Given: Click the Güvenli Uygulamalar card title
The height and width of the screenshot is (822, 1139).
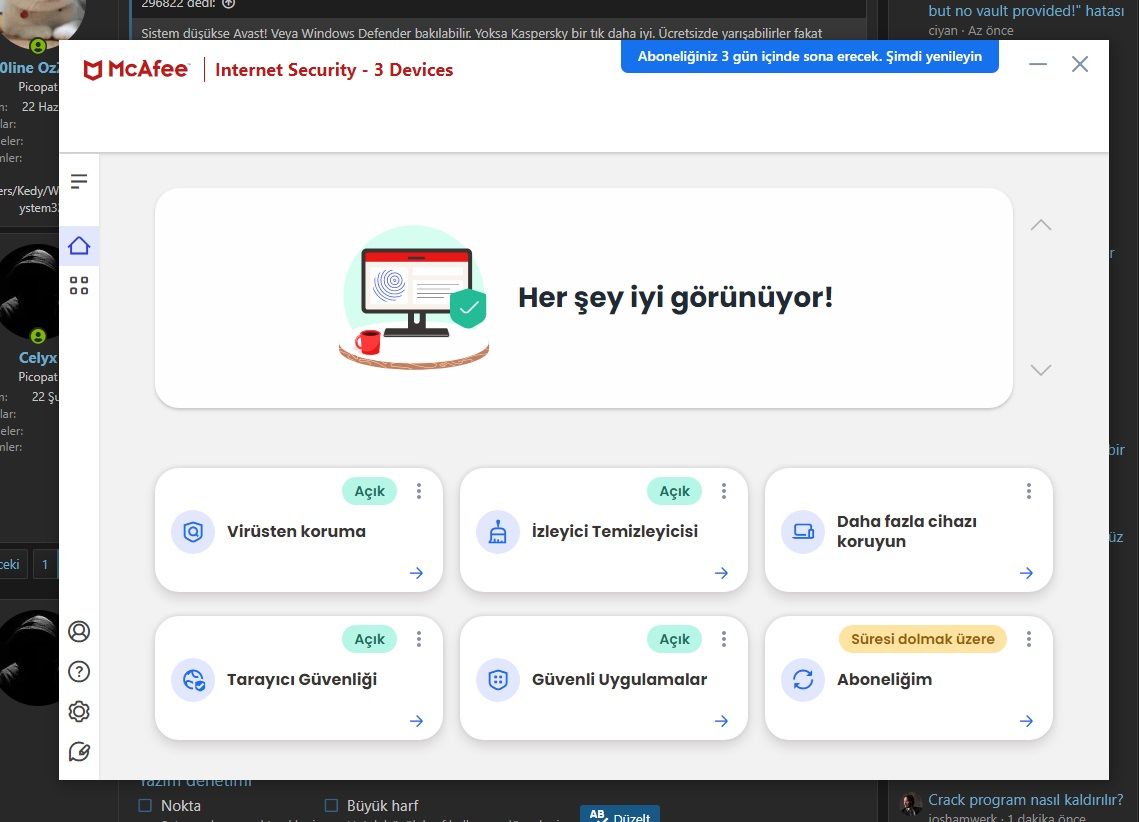Looking at the screenshot, I should [620, 680].
